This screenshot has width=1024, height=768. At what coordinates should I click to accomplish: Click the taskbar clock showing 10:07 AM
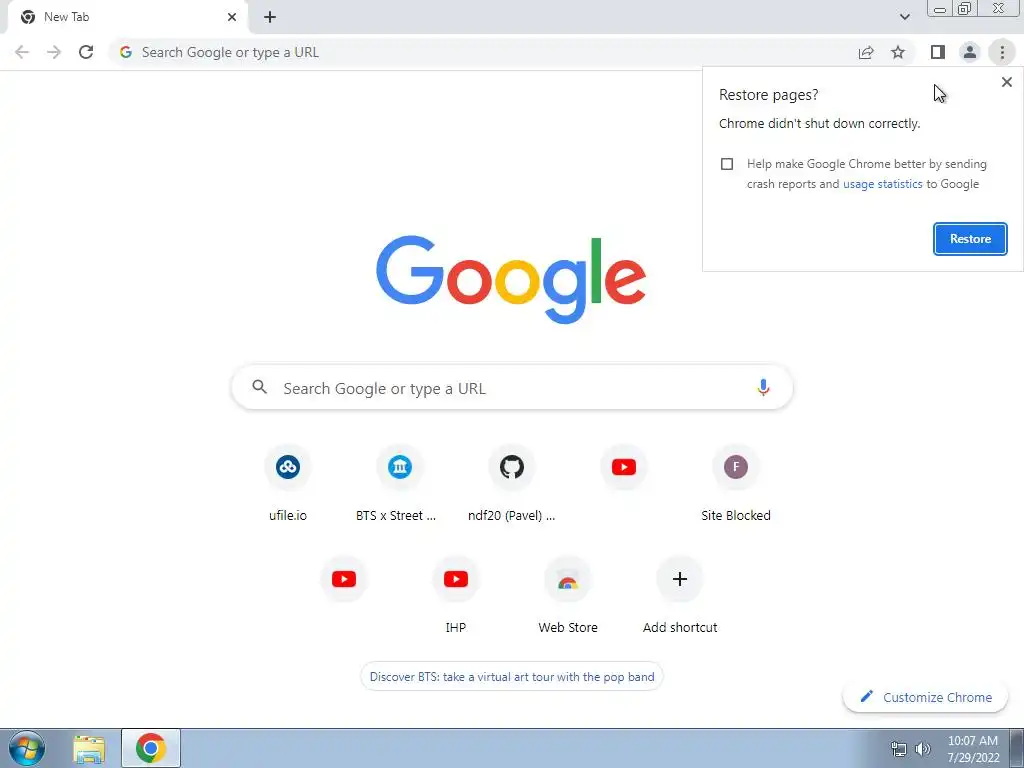coord(973,749)
